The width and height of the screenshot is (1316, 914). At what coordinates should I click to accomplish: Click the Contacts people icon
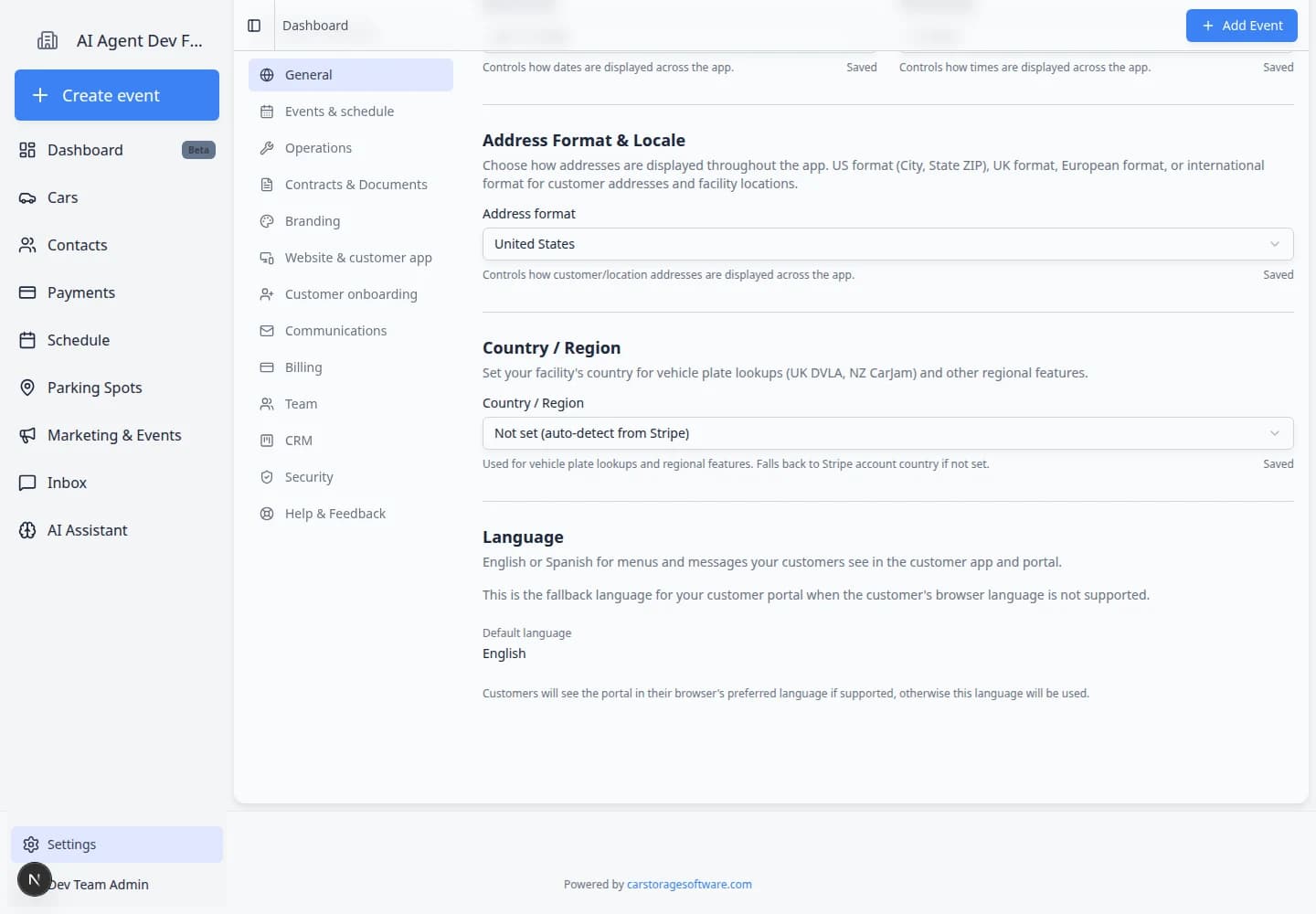point(27,245)
